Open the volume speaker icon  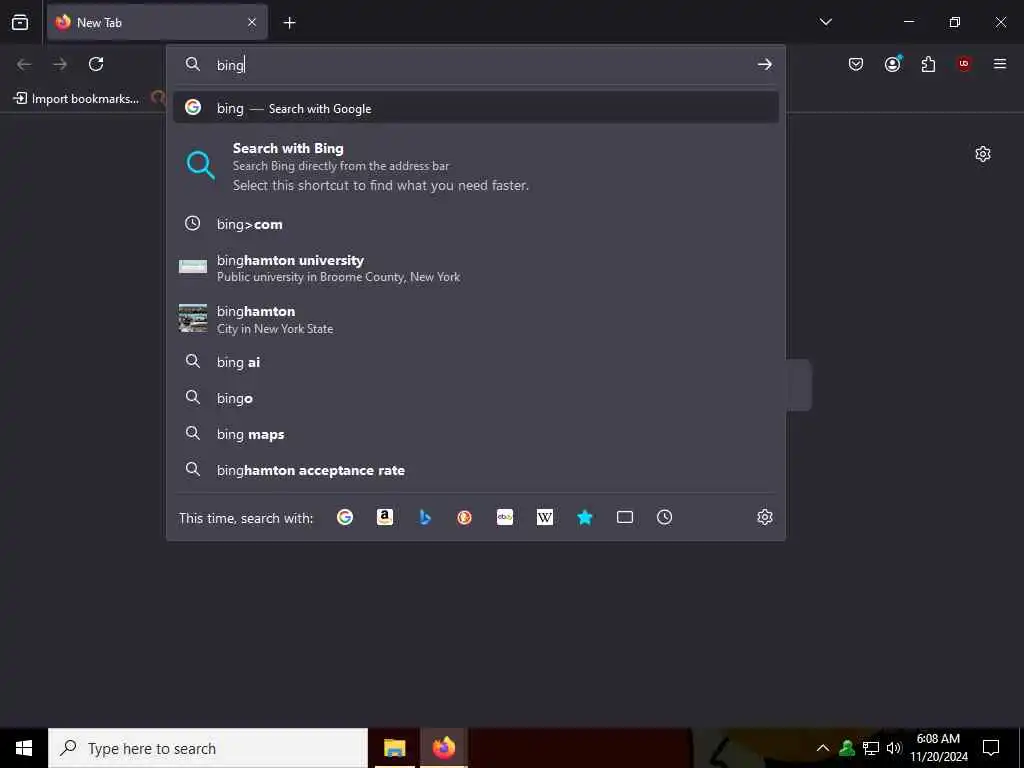(894, 748)
